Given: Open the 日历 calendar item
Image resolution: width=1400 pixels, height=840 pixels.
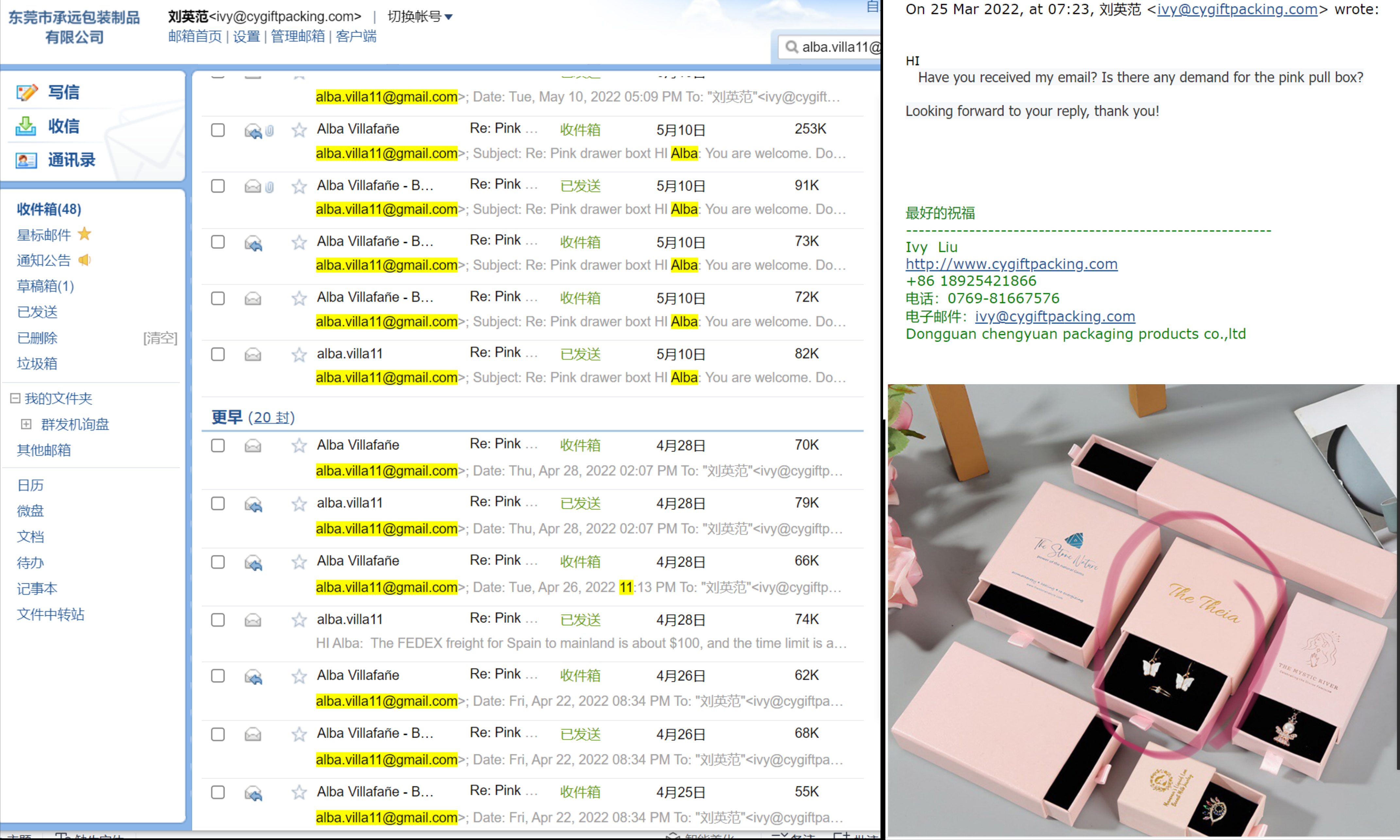Looking at the screenshot, I should [x=30, y=485].
